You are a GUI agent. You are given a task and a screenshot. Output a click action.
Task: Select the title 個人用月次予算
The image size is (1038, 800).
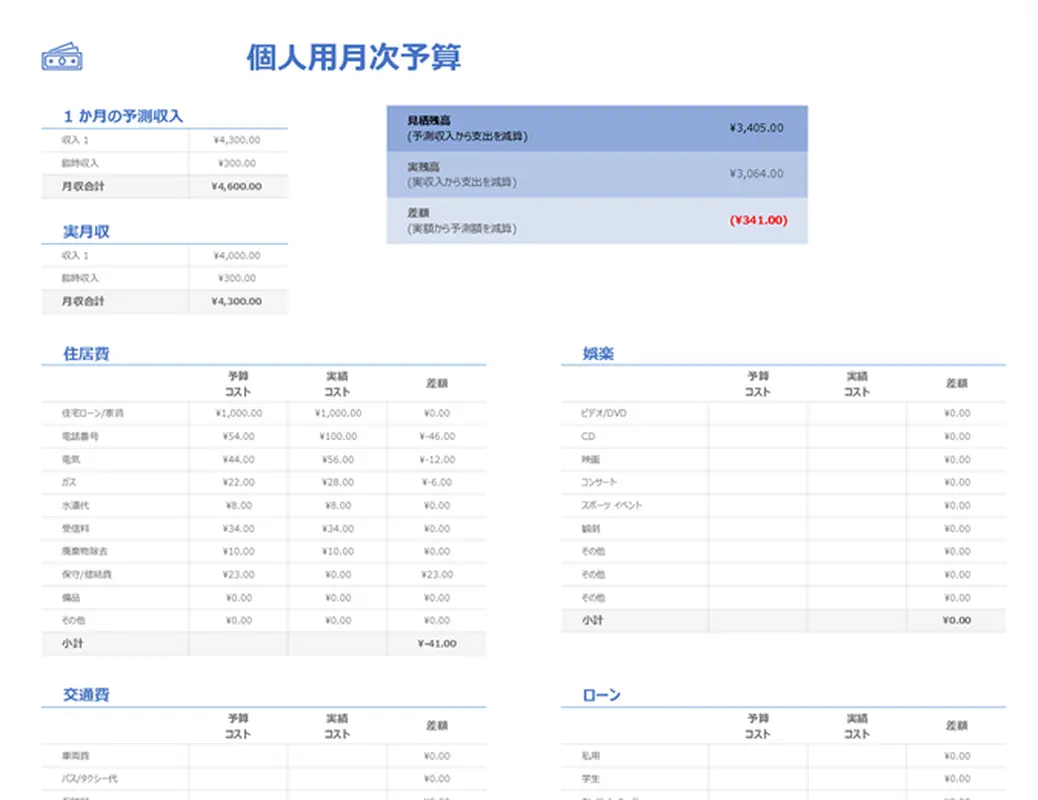click(x=354, y=57)
